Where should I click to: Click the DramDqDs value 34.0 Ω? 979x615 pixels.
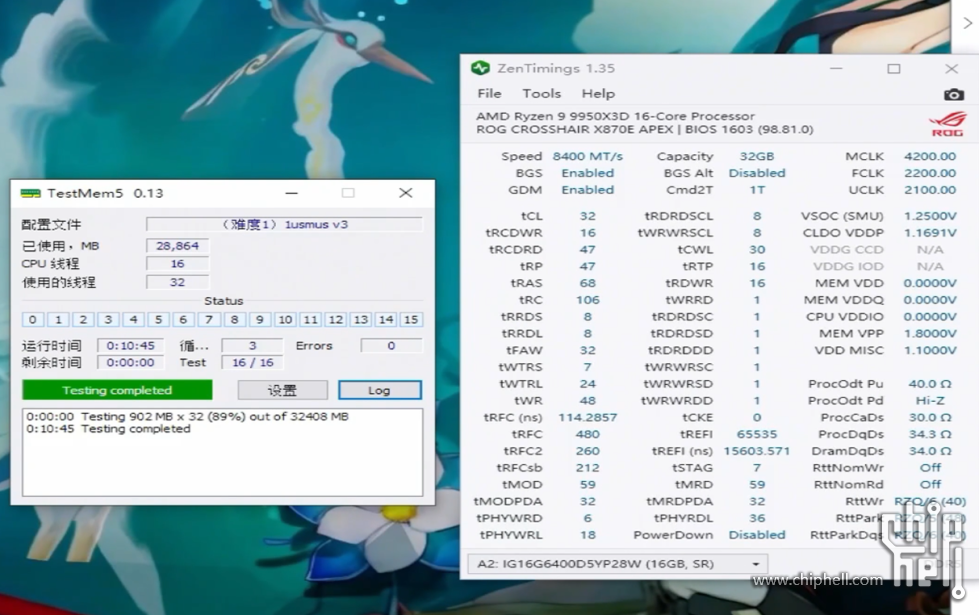[x=930, y=451]
